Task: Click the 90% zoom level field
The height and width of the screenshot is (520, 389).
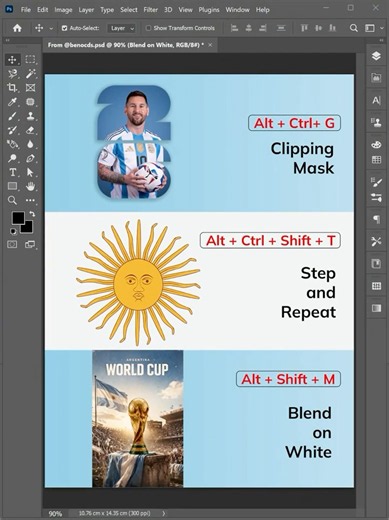Action: click(55, 514)
